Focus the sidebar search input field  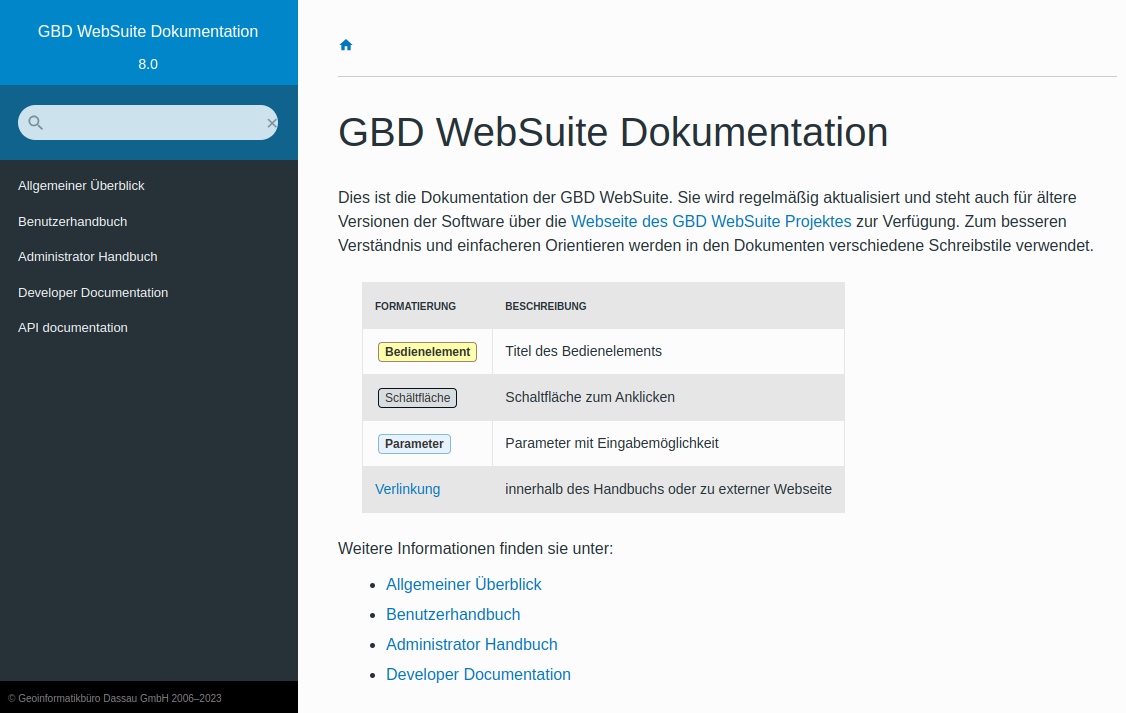tap(150, 123)
